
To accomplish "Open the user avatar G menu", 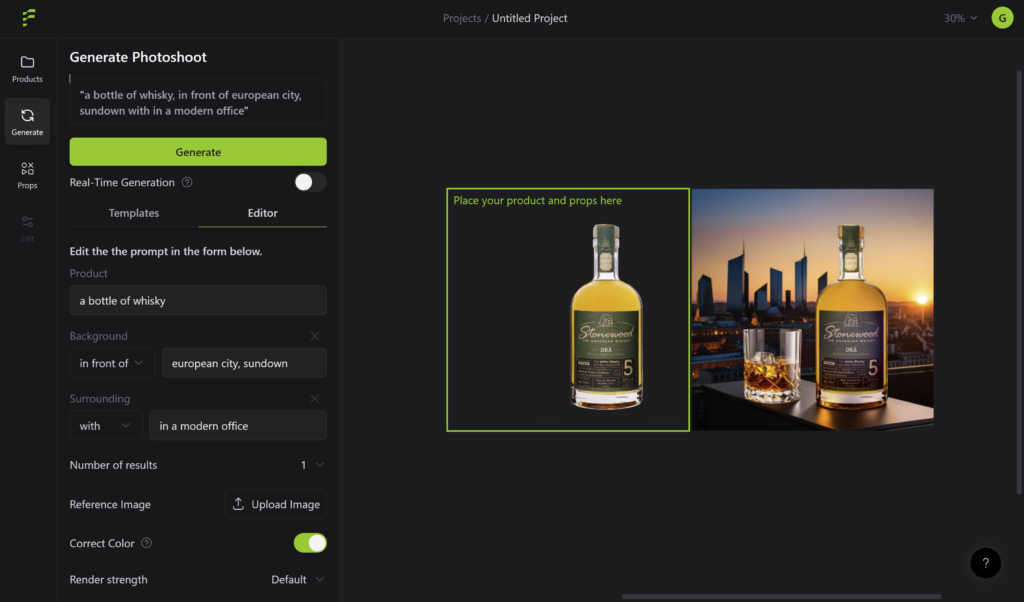I will pos(1002,18).
